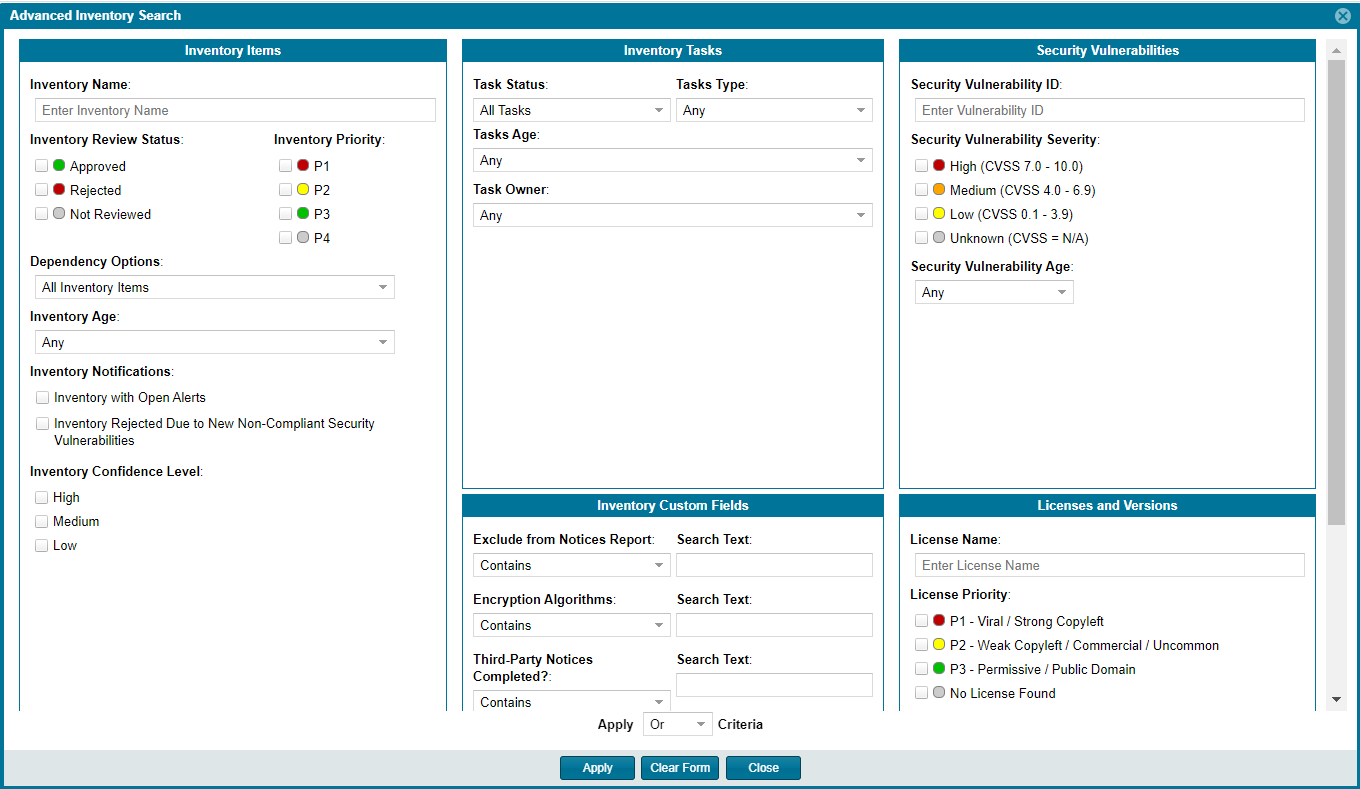Viewport: 1360px width, 789px height.
Task: Click the green P3 Permissive license icon
Action: tap(939, 669)
